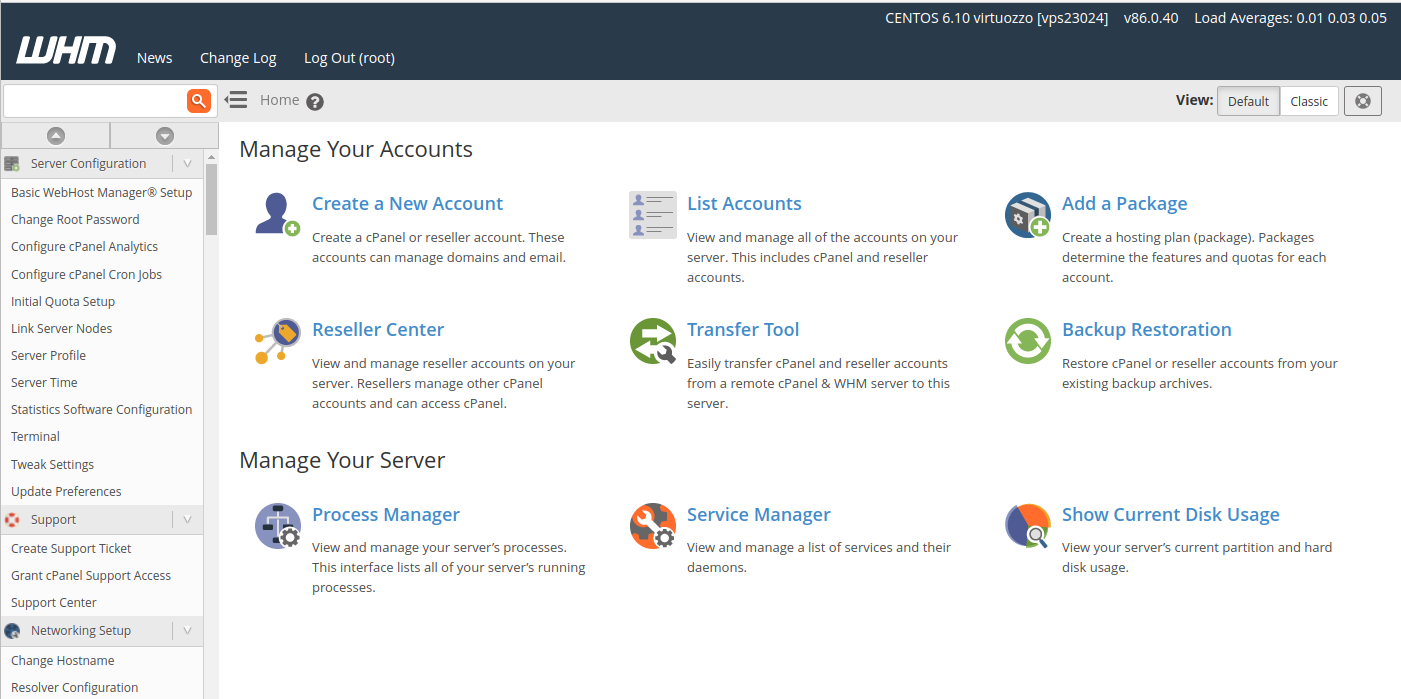
Task: Open Backup Restoration link
Action: pos(1147,330)
